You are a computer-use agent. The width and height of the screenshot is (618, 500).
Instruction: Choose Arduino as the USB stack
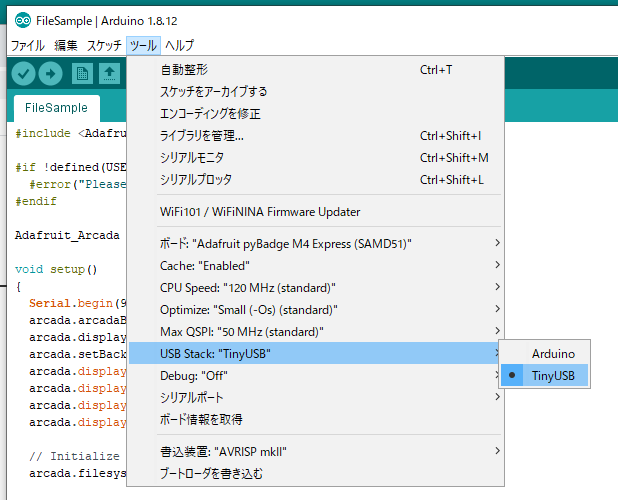552,353
